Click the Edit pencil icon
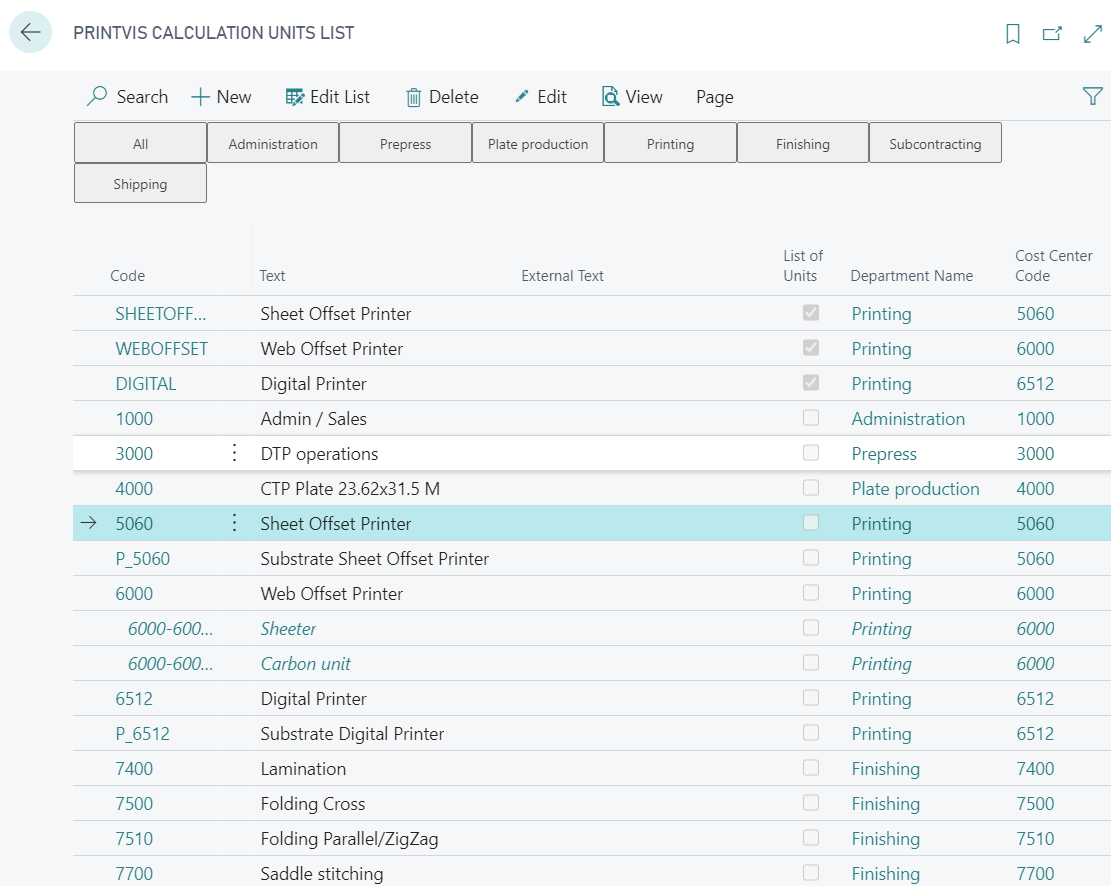Viewport: 1111px width, 886px height. pos(522,96)
